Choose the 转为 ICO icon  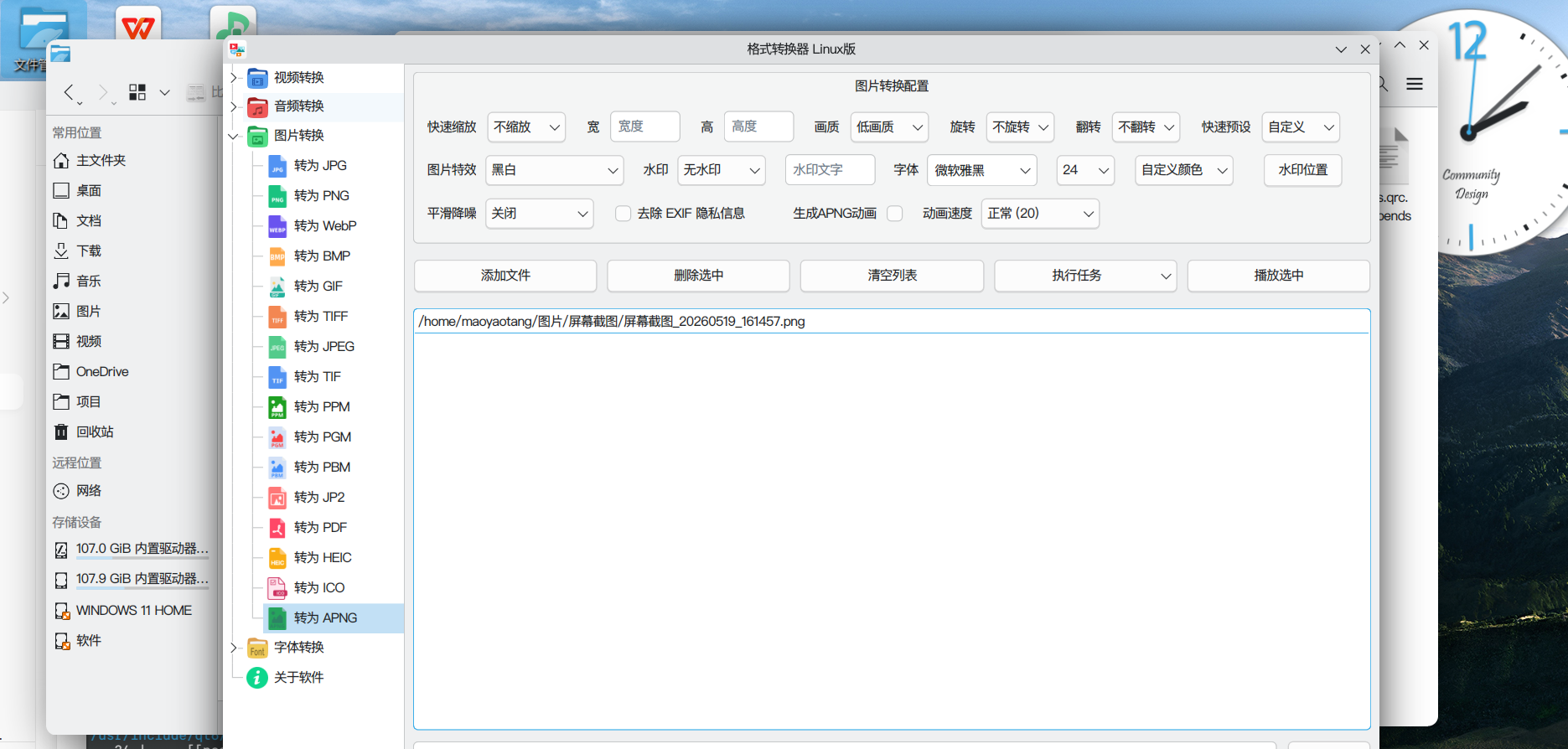click(277, 588)
